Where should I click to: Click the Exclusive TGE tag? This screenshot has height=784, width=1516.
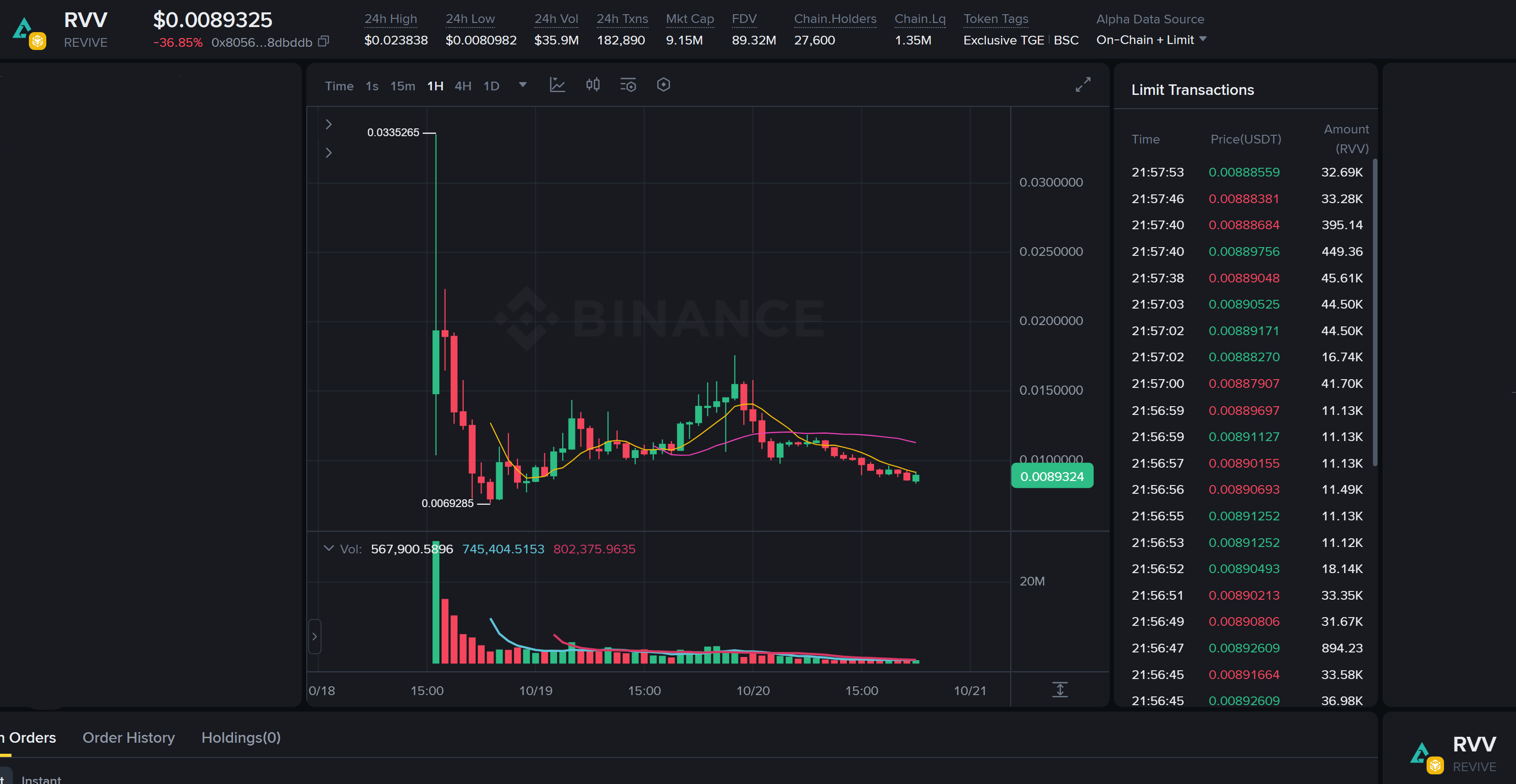[x=1003, y=40]
